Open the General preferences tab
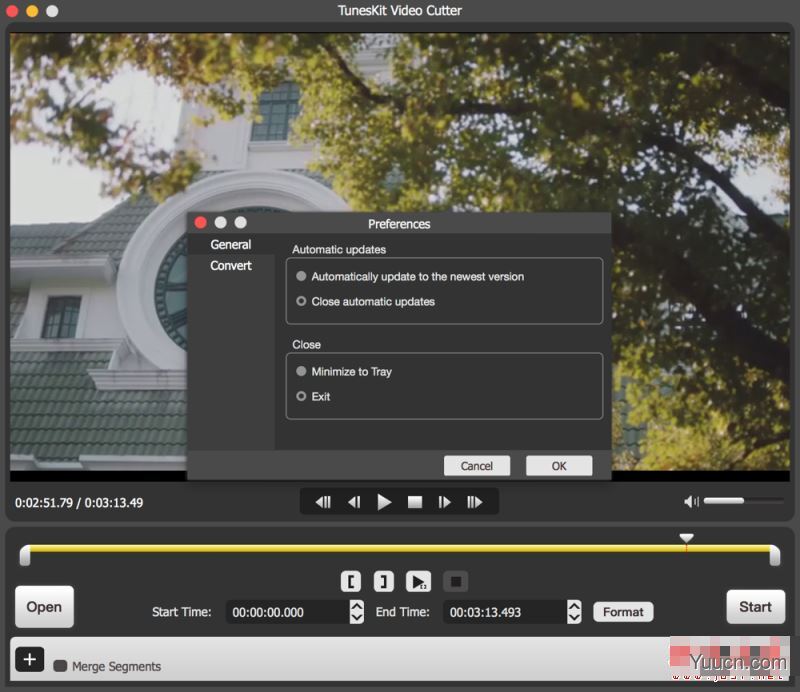Viewport: 800px width, 692px height. point(231,244)
